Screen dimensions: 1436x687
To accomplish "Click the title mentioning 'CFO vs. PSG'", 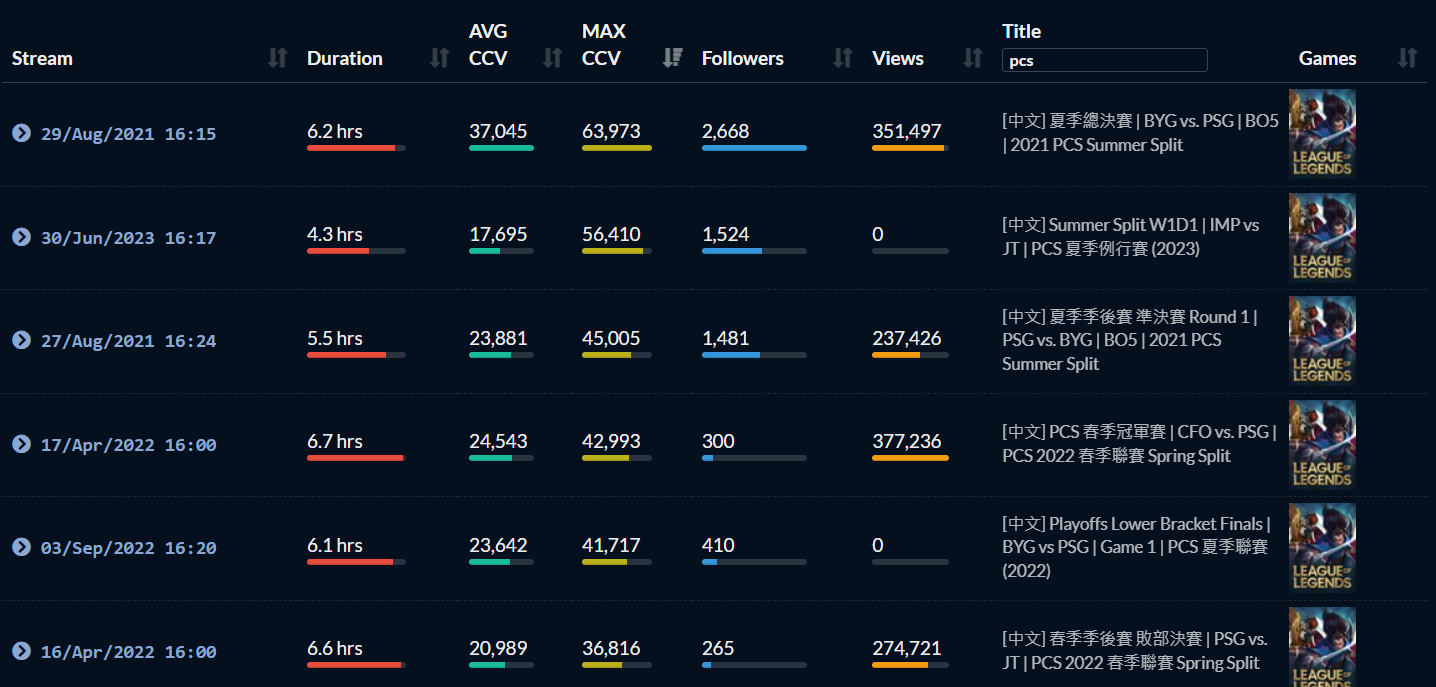I will click(x=1139, y=444).
